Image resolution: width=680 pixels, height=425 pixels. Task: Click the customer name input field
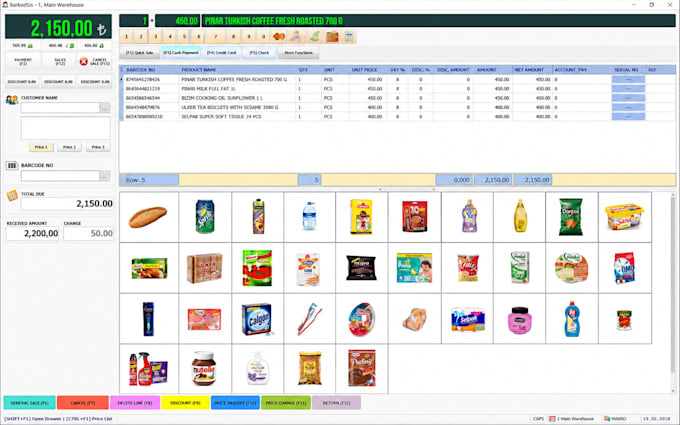click(60, 108)
